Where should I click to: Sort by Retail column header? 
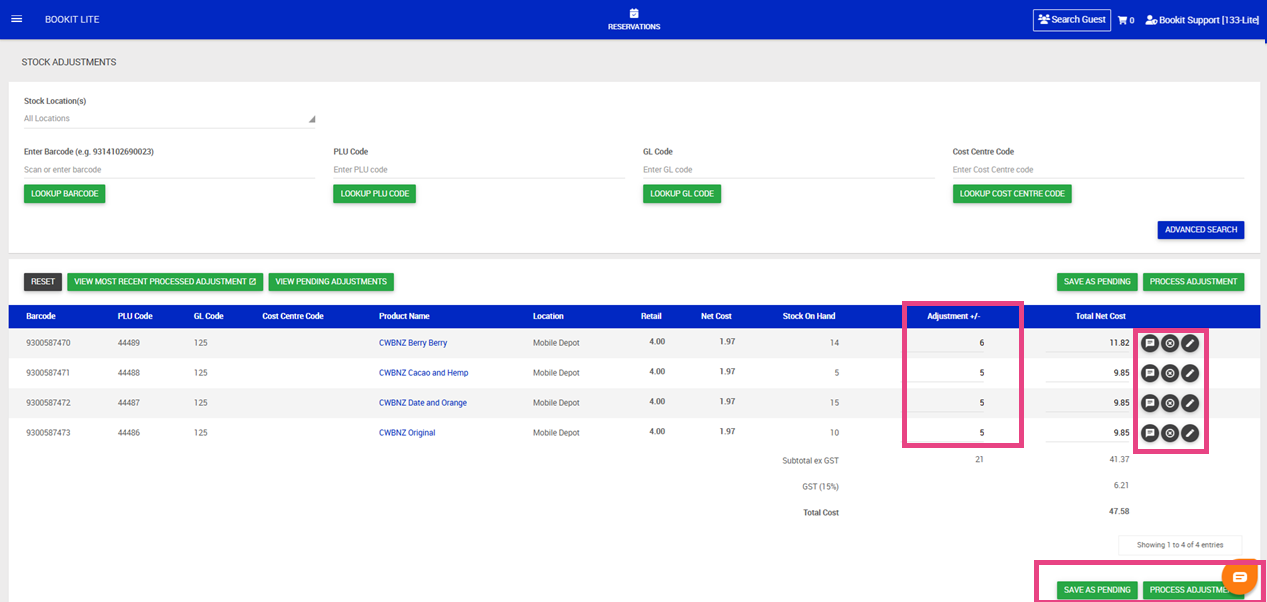651,316
